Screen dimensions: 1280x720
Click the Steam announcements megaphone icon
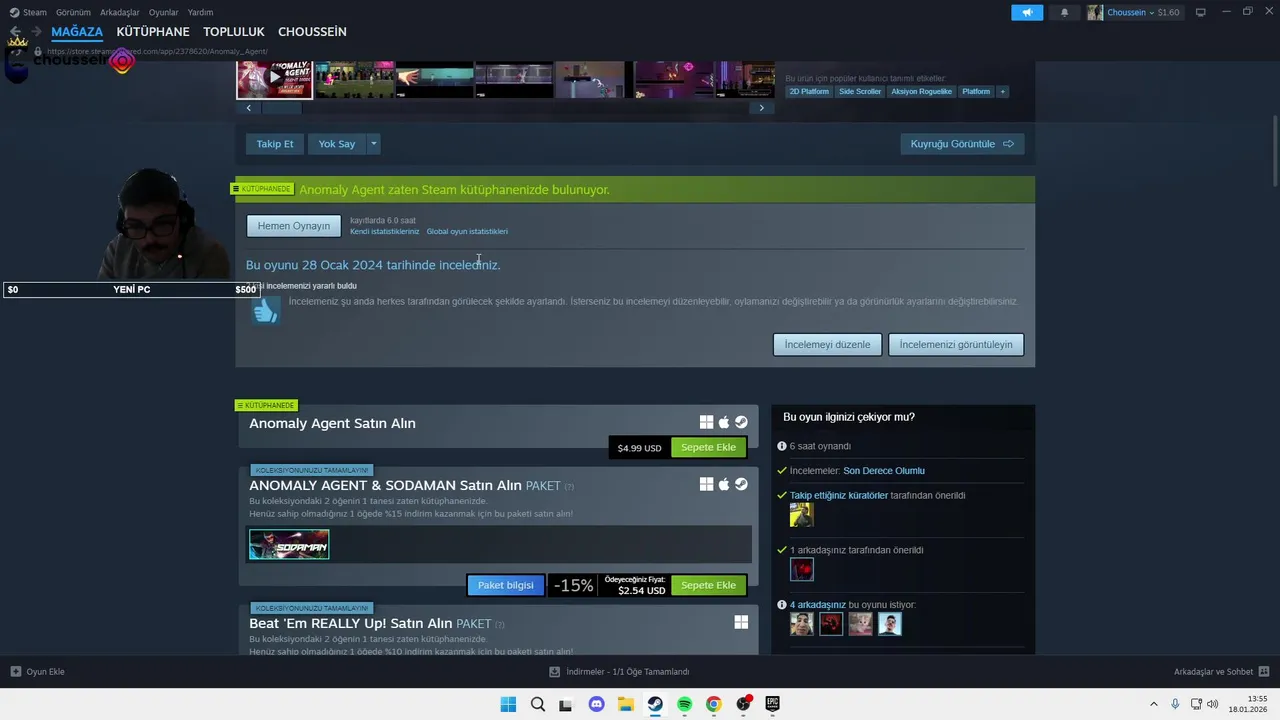1027,12
